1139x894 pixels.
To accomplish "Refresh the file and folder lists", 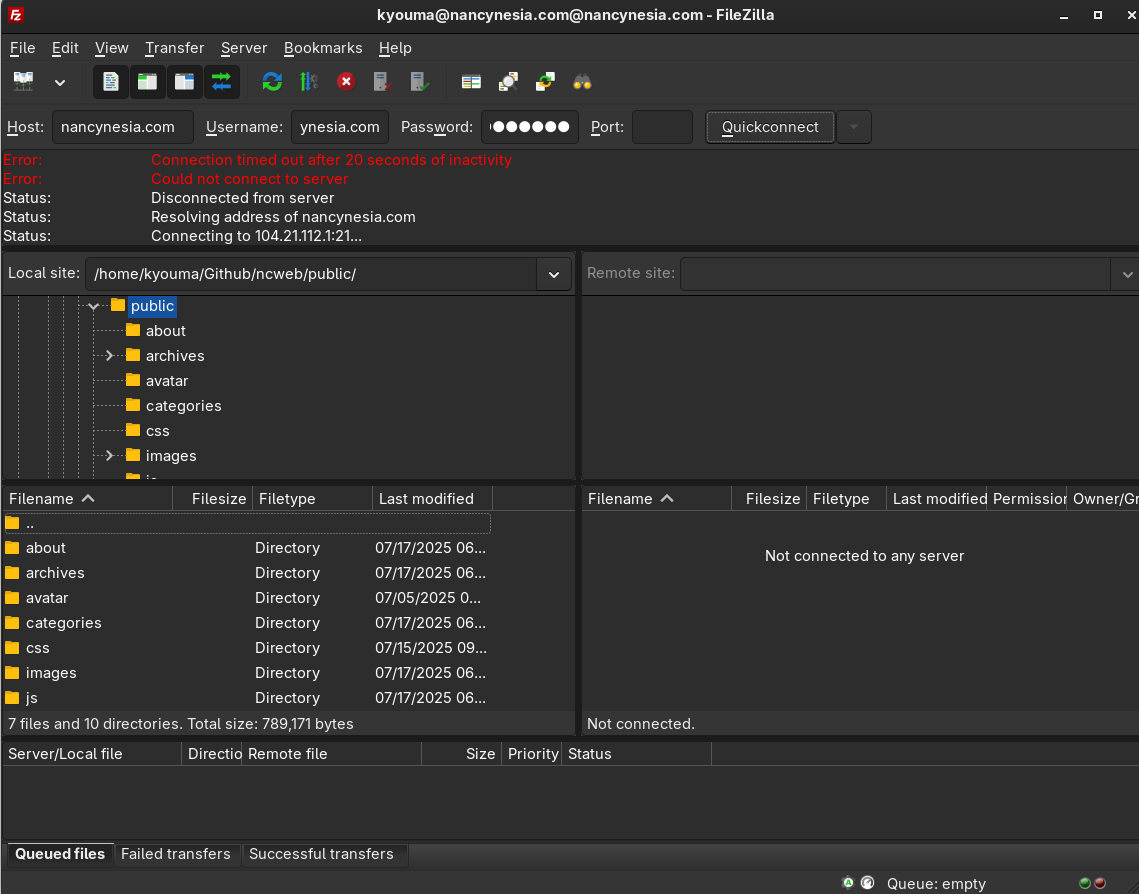I will 272,81.
